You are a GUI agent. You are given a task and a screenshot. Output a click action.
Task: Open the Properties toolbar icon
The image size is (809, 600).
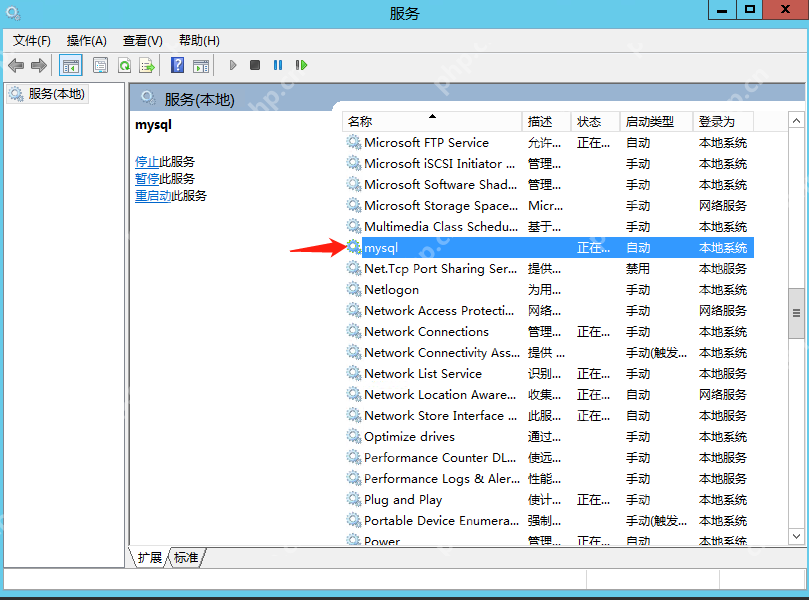100,65
